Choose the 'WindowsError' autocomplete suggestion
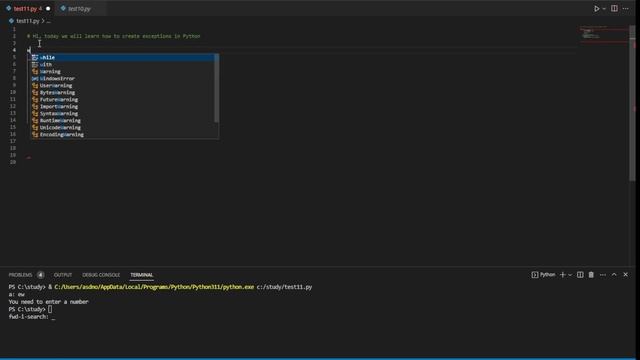This screenshot has height=360, width=640. 122,78
